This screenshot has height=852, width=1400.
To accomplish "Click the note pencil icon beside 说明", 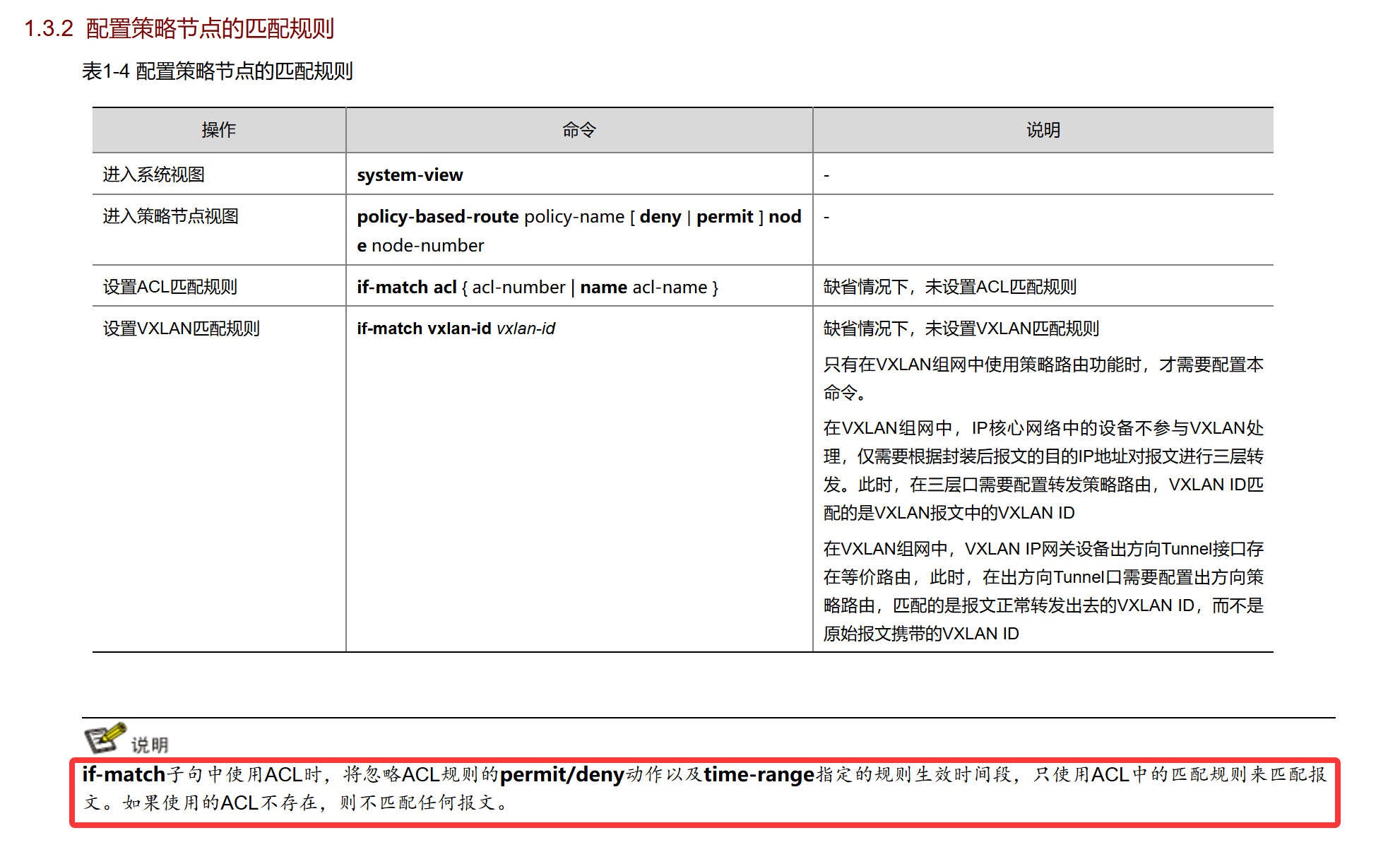I will click(x=105, y=738).
